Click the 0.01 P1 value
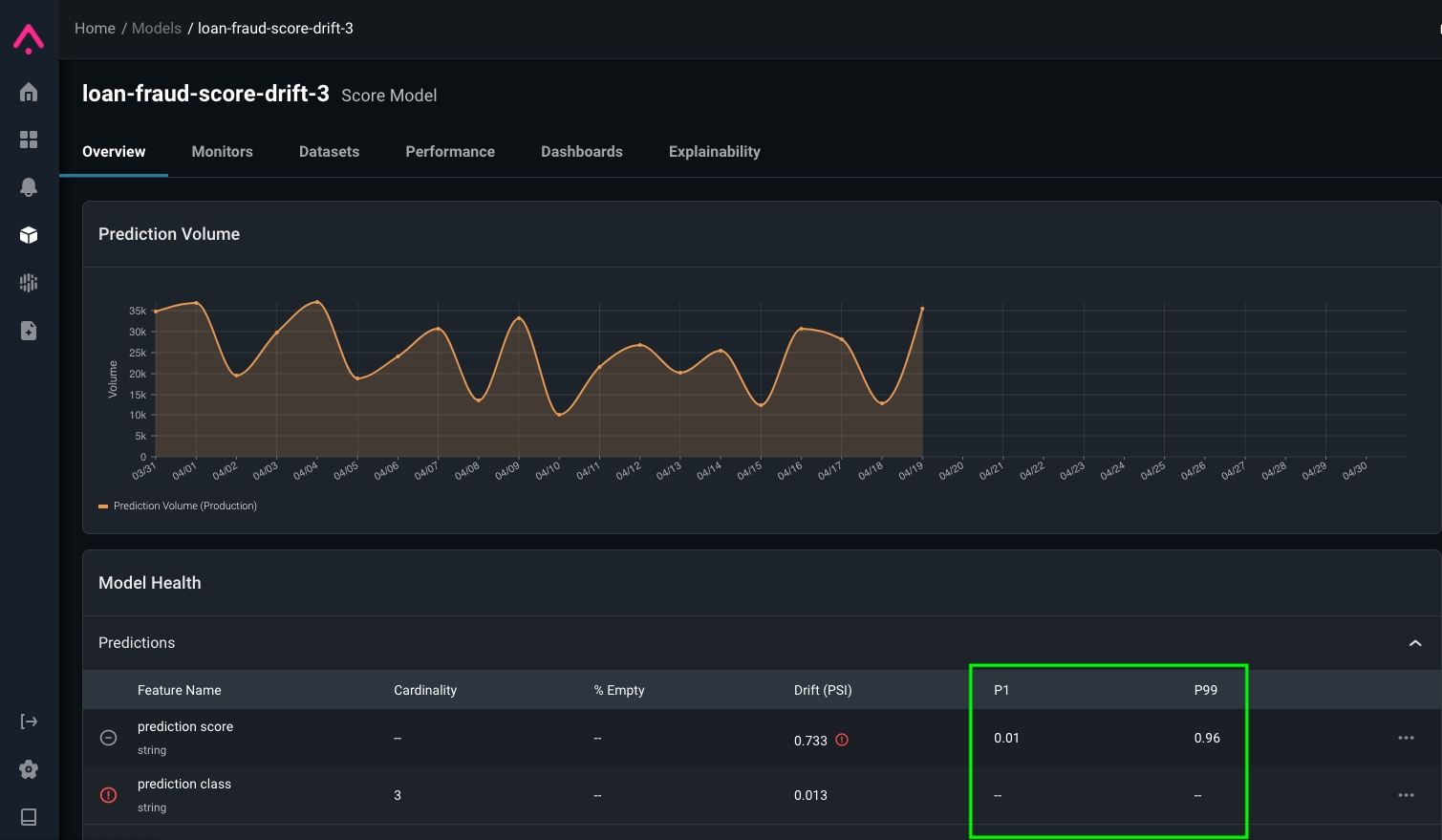The height and width of the screenshot is (840, 1442). [x=1006, y=738]
